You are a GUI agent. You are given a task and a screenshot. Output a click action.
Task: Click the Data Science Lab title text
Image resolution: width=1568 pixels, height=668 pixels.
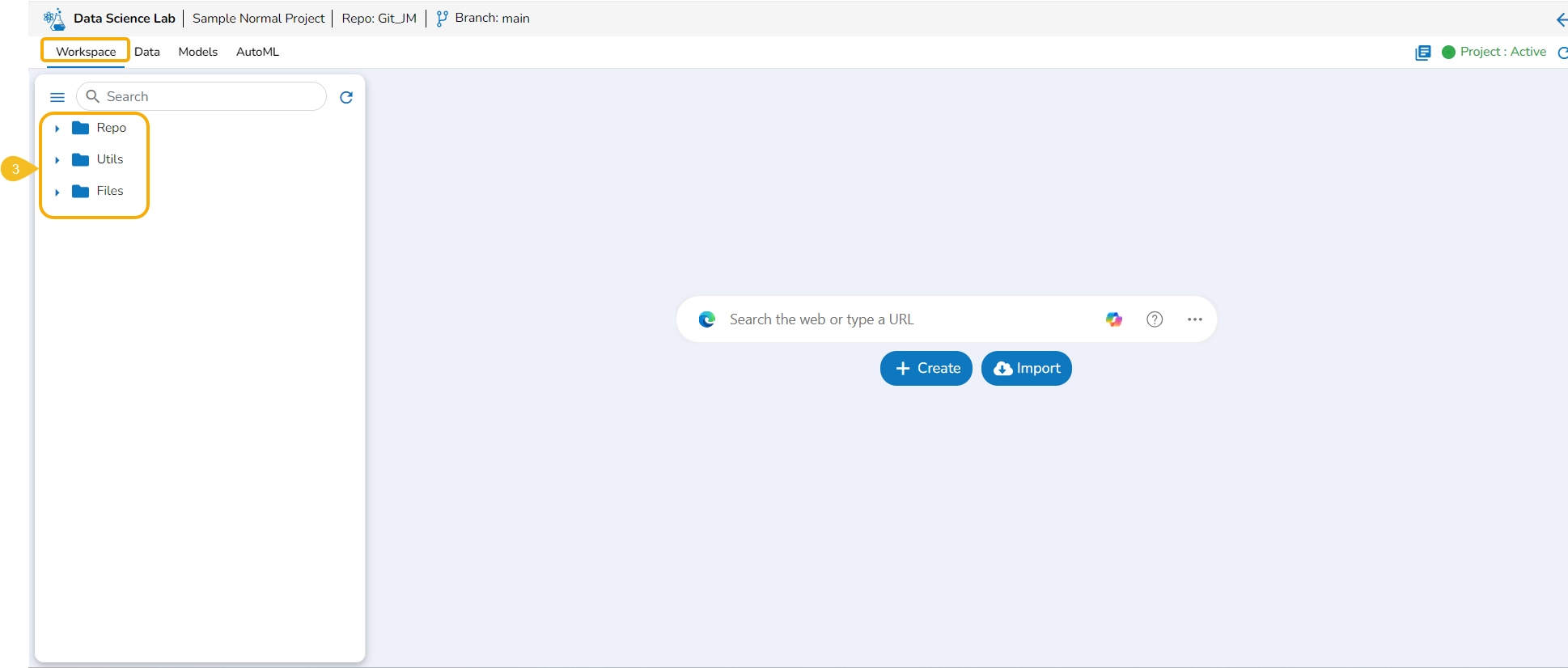point(125,19)
